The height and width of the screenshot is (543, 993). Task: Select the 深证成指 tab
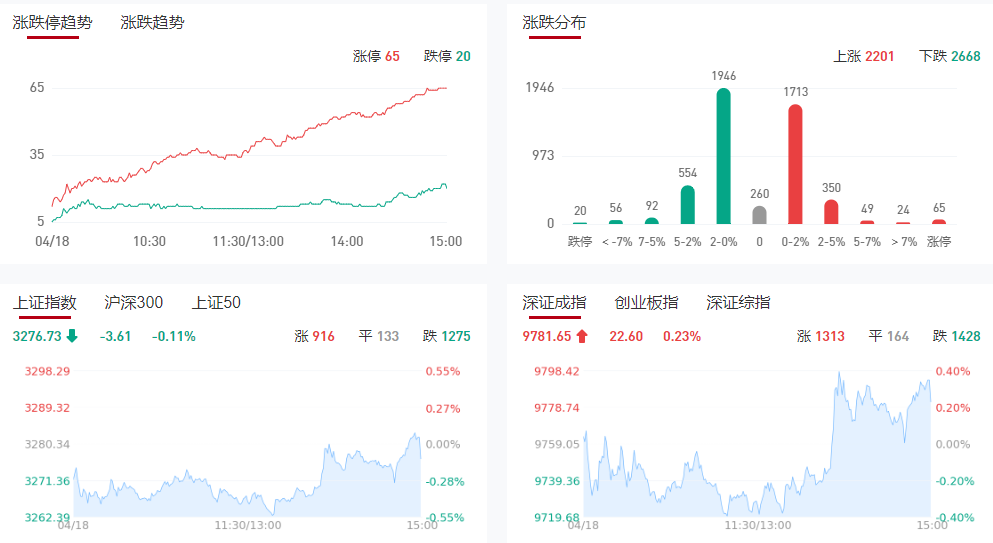[x=554, y=303]
